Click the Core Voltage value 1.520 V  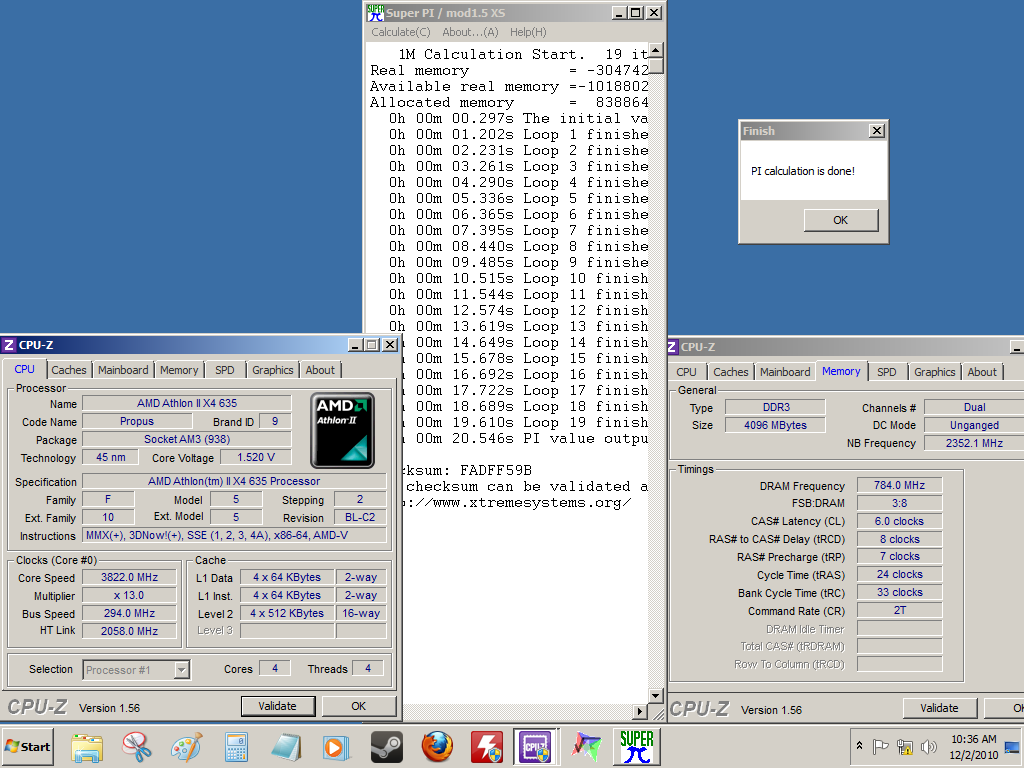tap(256, 457)
